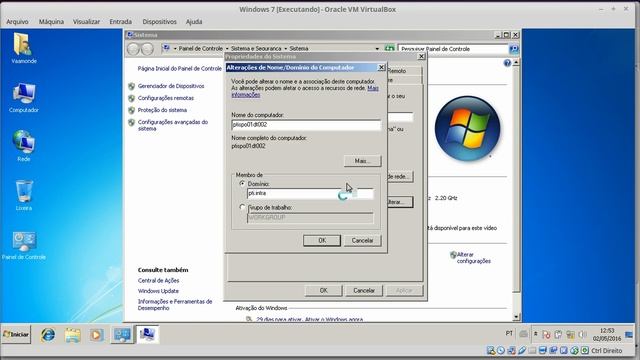
Task: Click VirtualBox hard disk activity status icon
Action: [x=491, y=351]
